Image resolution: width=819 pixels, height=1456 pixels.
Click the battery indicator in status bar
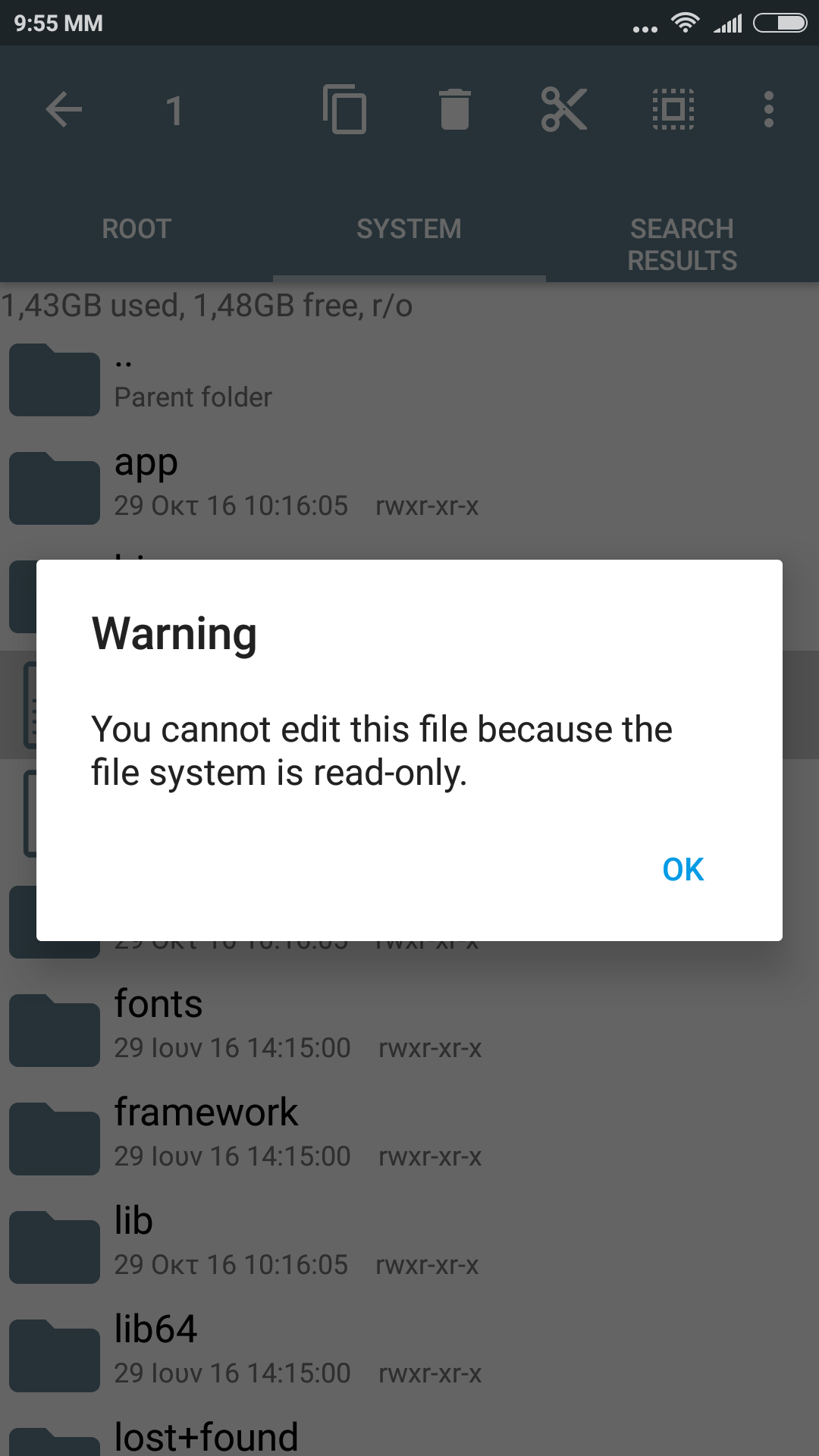(780, 24)
